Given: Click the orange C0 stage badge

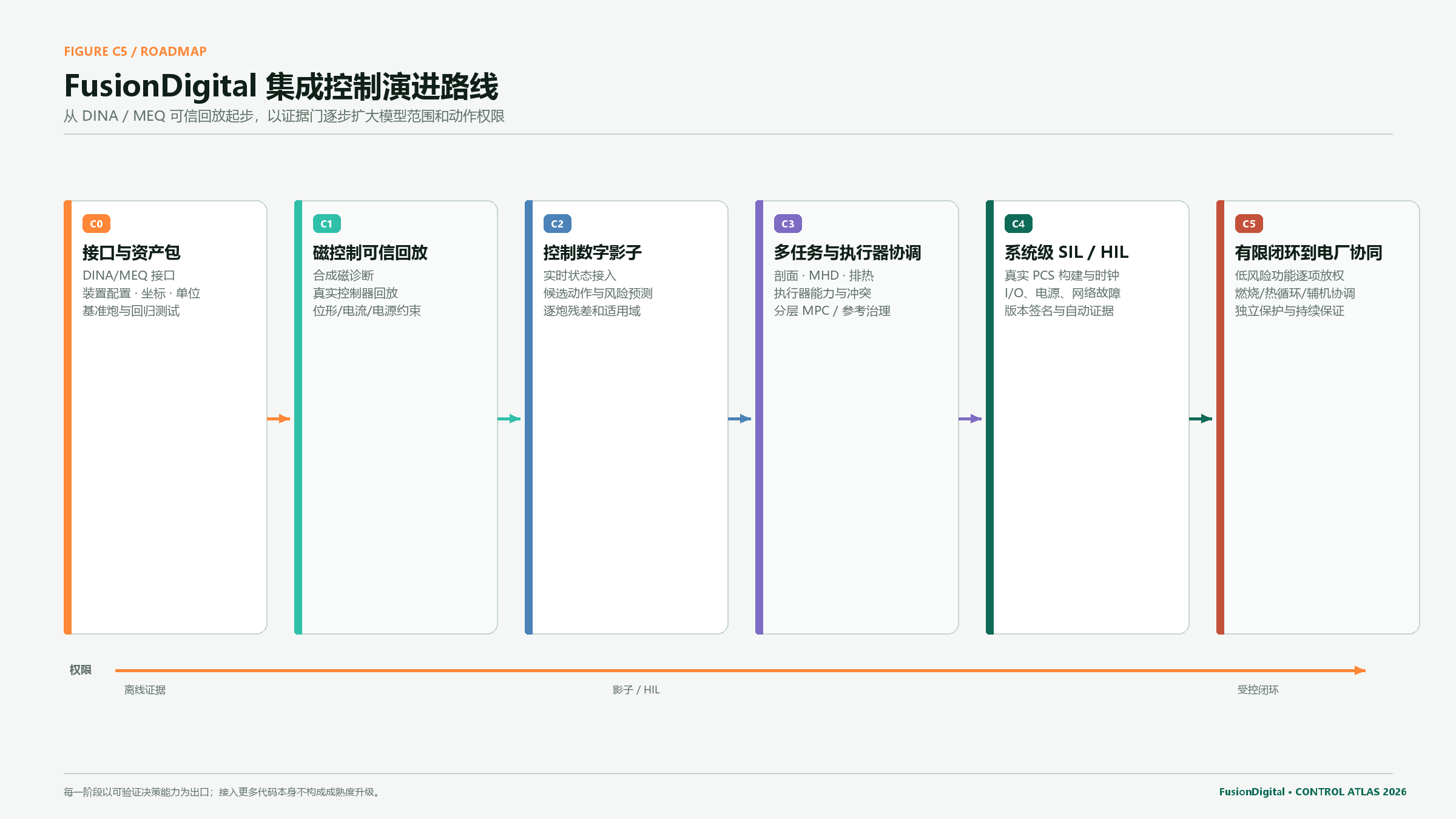Looking at the screenshot, I should [96, 224].
